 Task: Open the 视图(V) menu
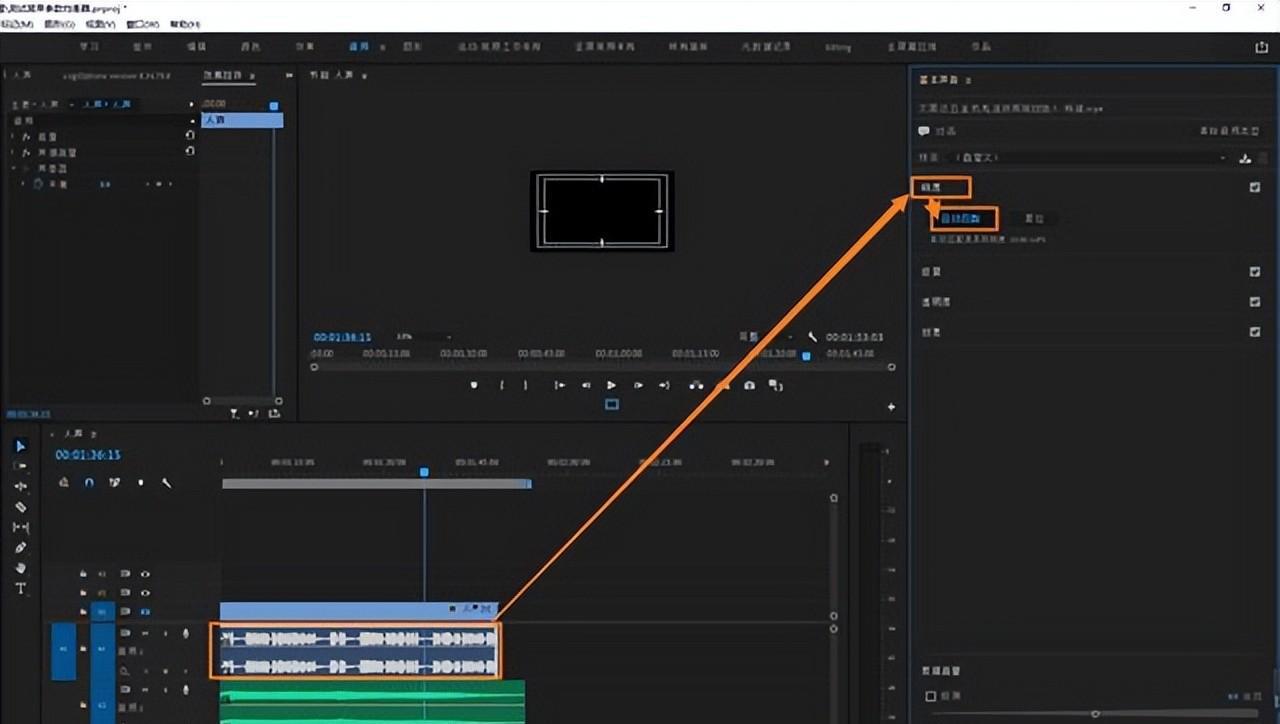[x=100, y=23]
